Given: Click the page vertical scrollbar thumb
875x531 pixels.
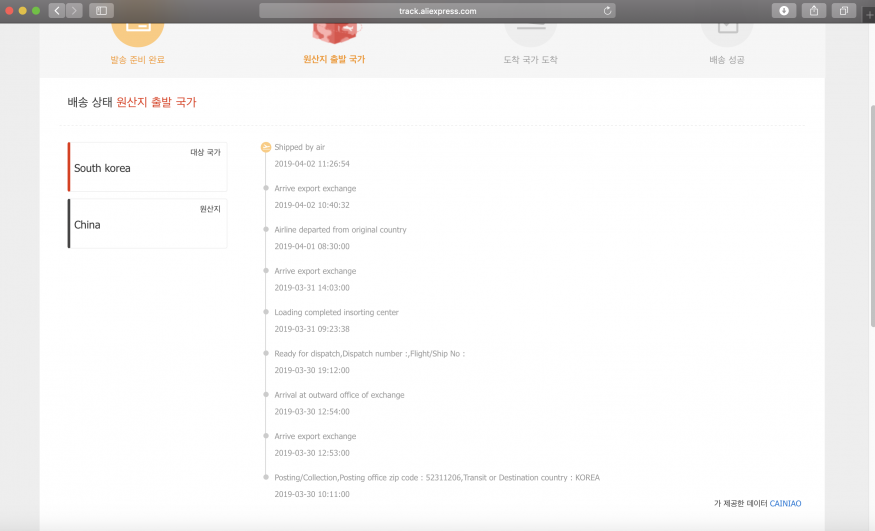Looking at the screenshot, I should click(x=872, y=215).
